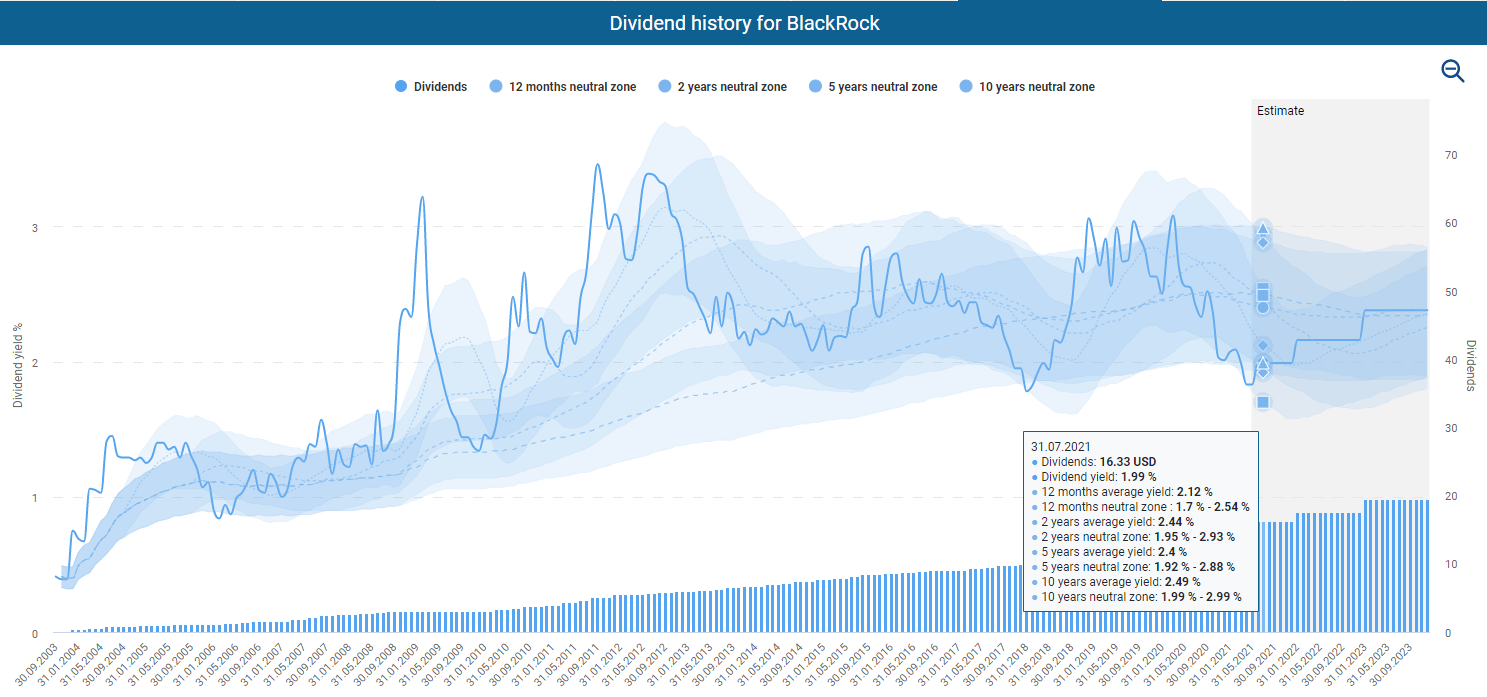Click the '10' tick on the dividends axis
The height and width of the screenshot is (697, 1487).
click(x=1450, y=565)
